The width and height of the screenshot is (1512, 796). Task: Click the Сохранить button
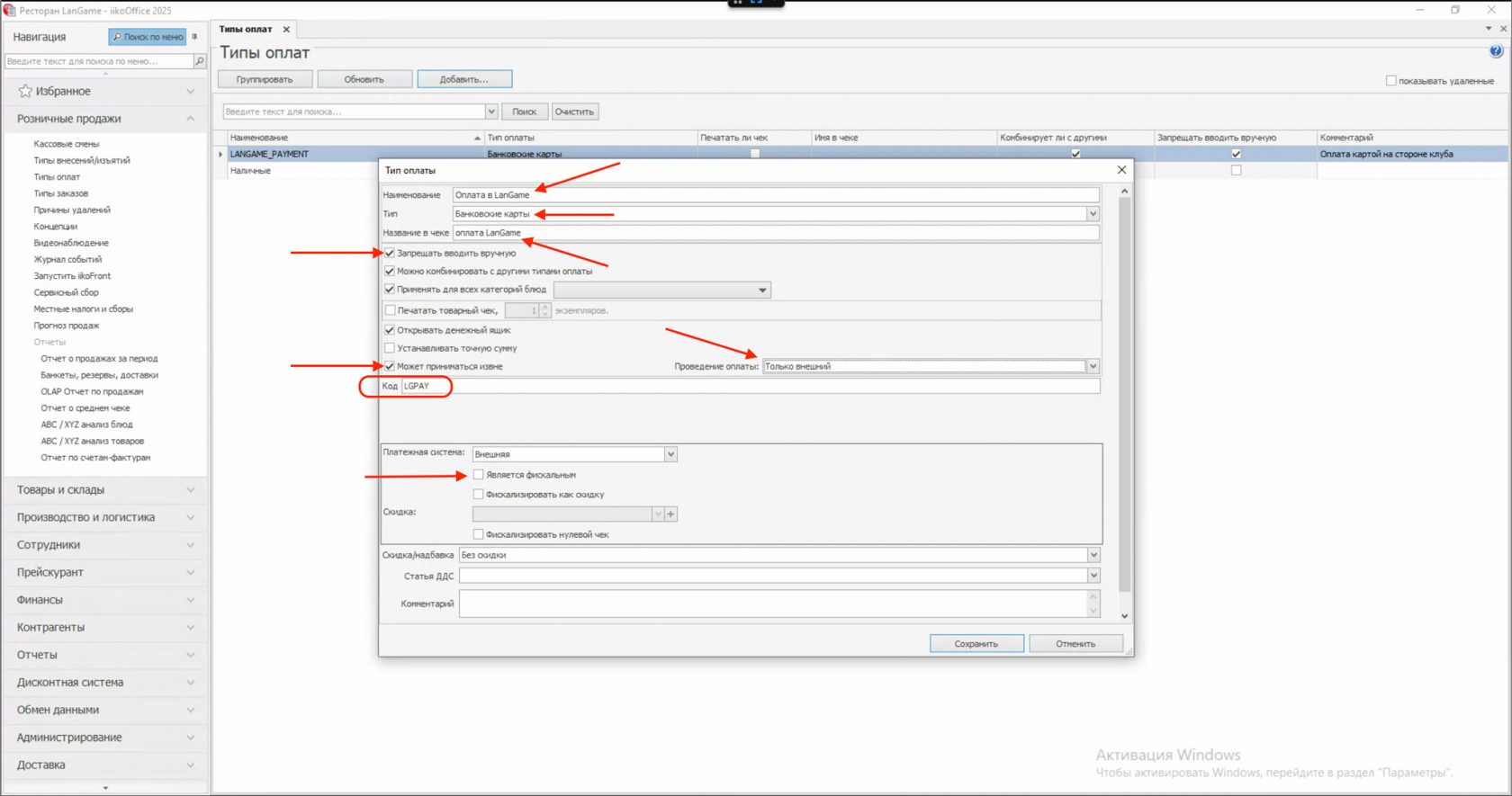click(x=976, y=644)
